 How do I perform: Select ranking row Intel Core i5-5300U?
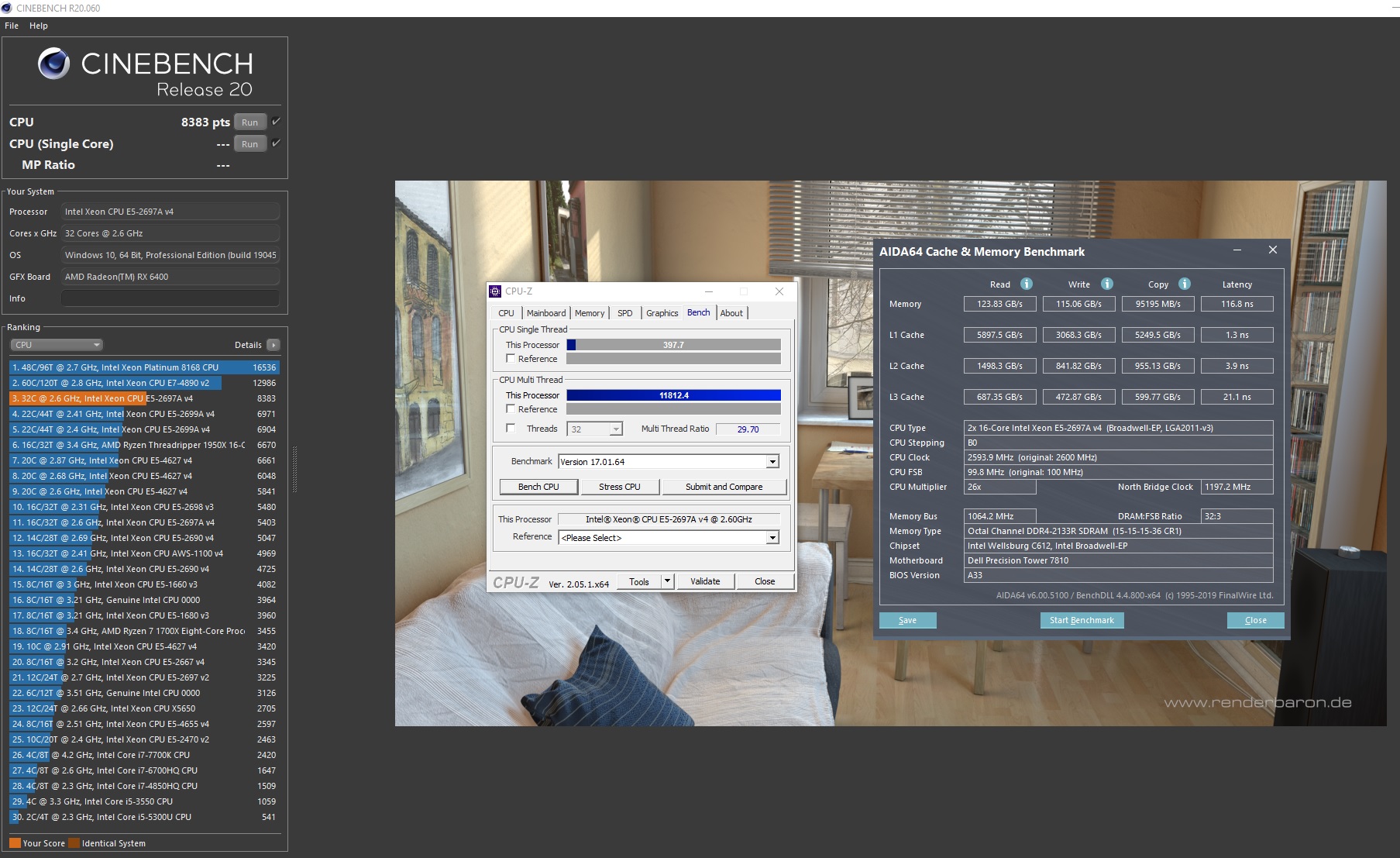(x=144, y=817)
